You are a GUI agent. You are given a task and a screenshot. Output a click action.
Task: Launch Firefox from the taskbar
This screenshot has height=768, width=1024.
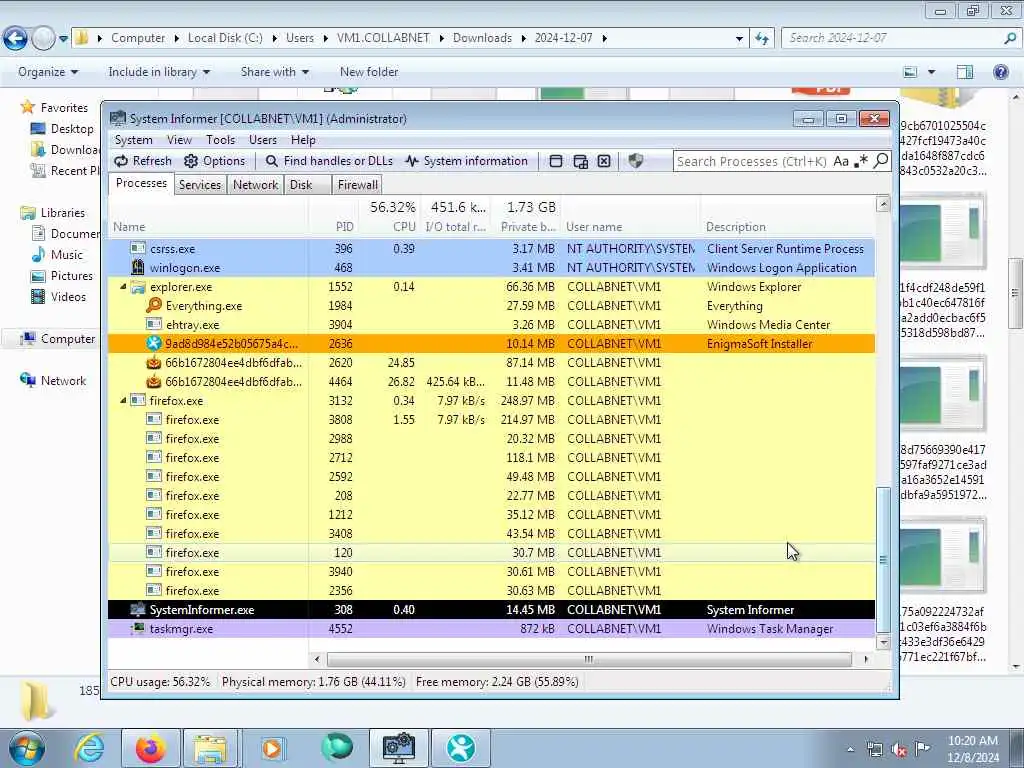tap(150, 748)
